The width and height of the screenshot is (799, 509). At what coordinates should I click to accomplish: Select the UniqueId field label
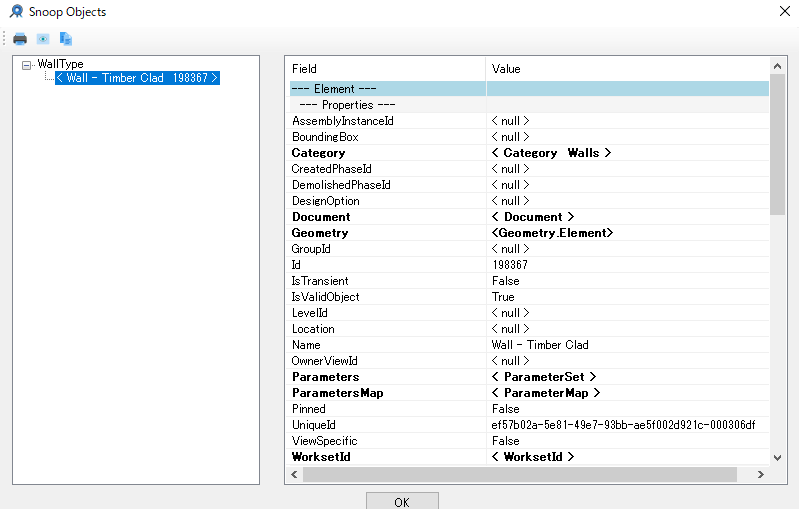click(314, 425)
